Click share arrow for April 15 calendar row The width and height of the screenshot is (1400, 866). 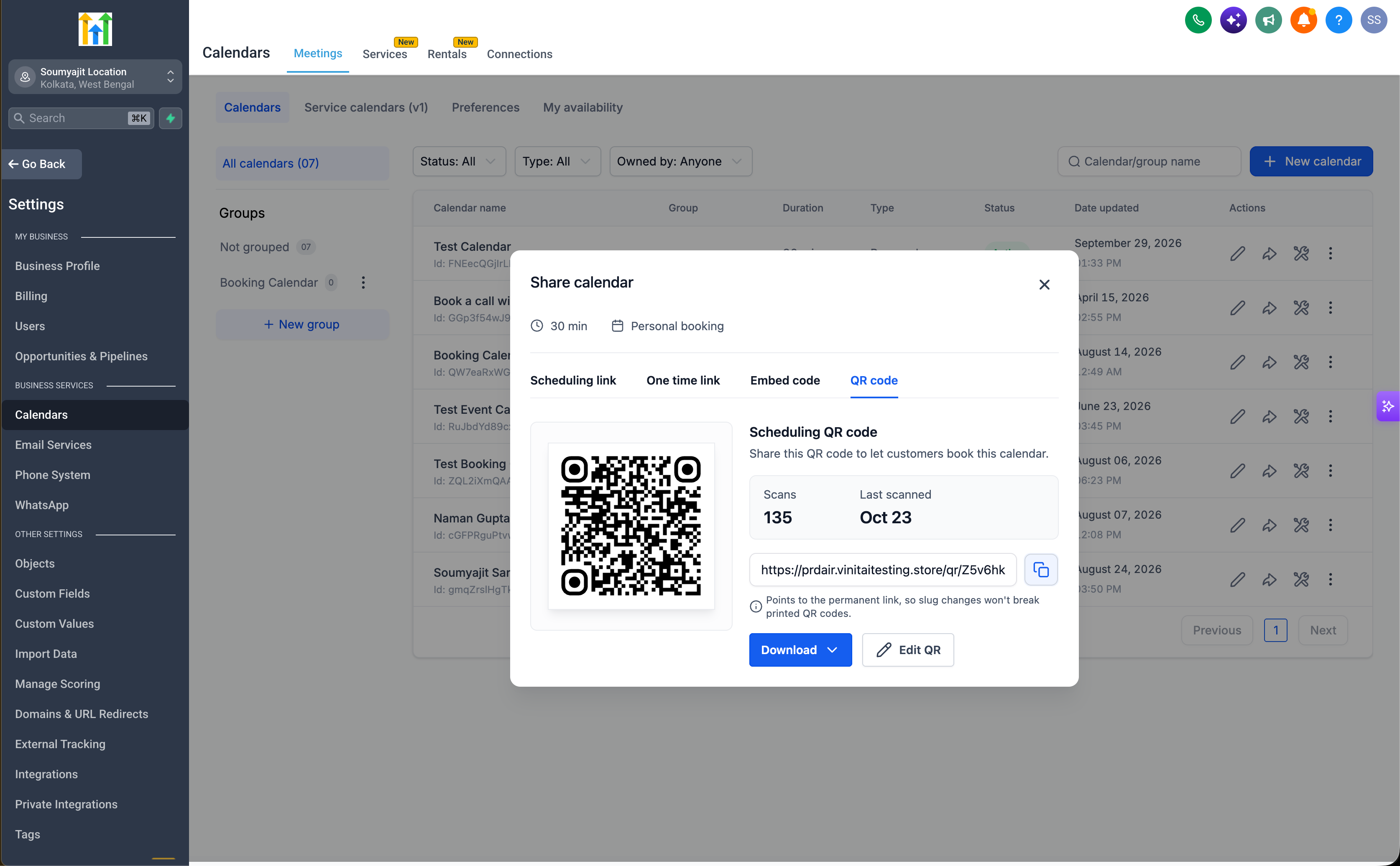(1269, 308)
